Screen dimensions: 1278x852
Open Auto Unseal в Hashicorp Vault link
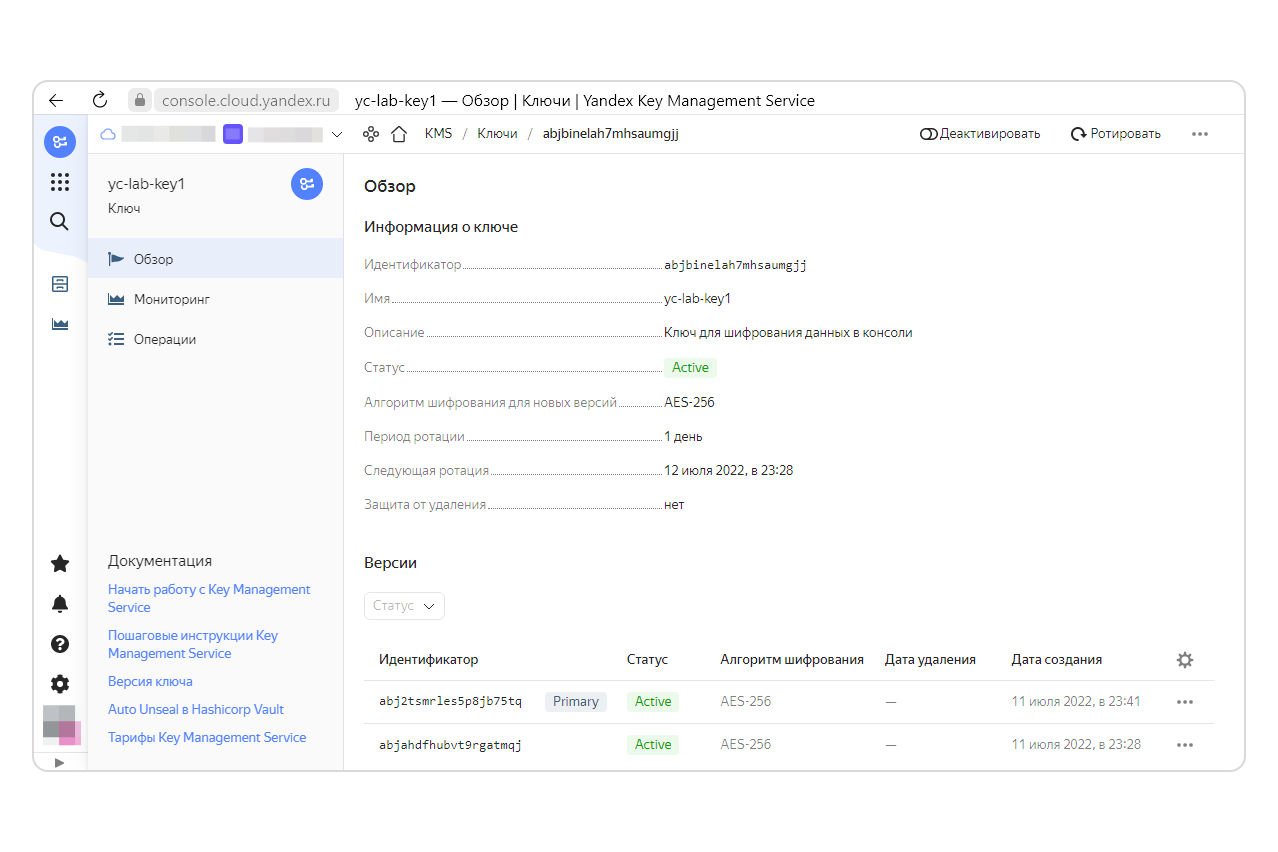click(196, 709)
